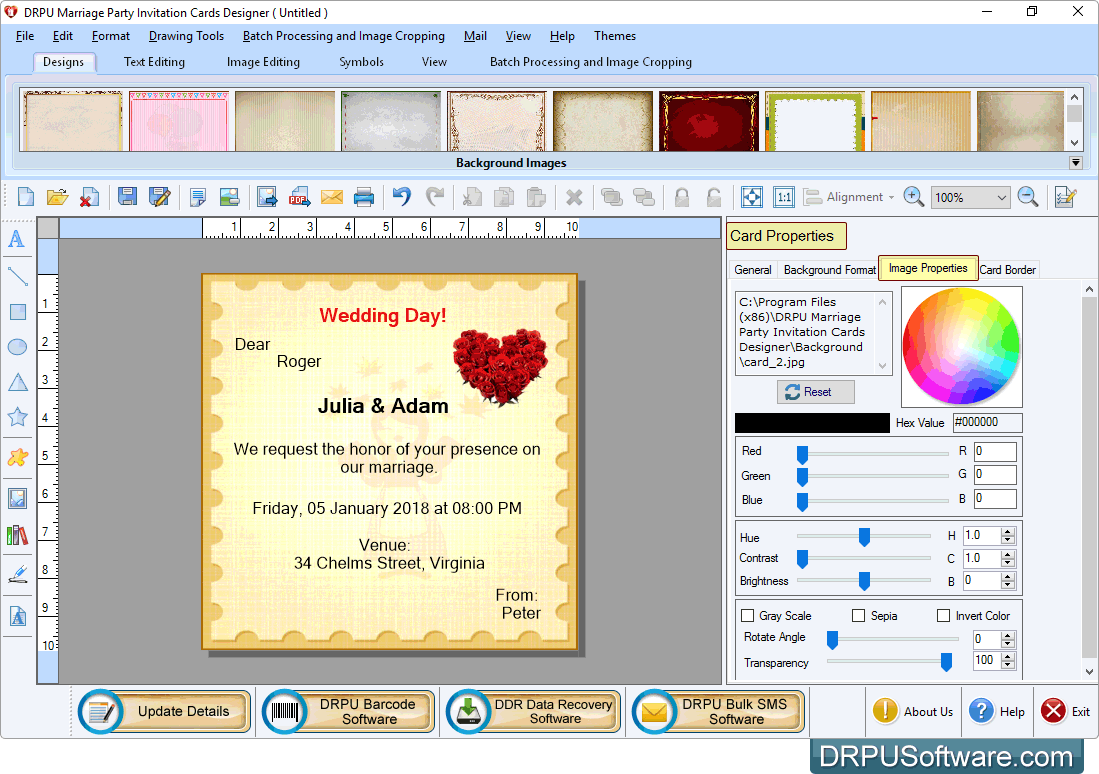Decrease the Transparency value stepper
This screenshot has height=774, width=1099.
tap(1008, 664)
